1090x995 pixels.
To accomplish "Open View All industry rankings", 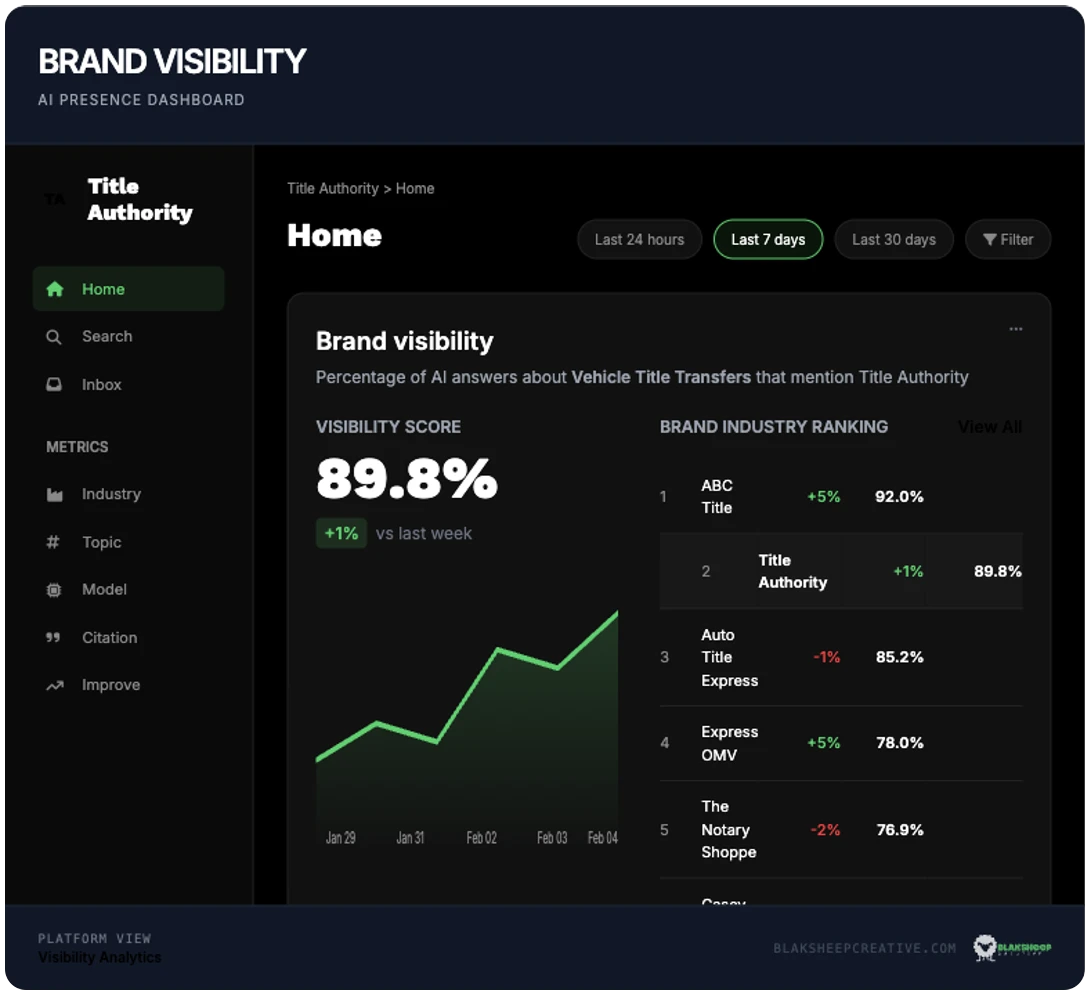I will pos(989,427).
